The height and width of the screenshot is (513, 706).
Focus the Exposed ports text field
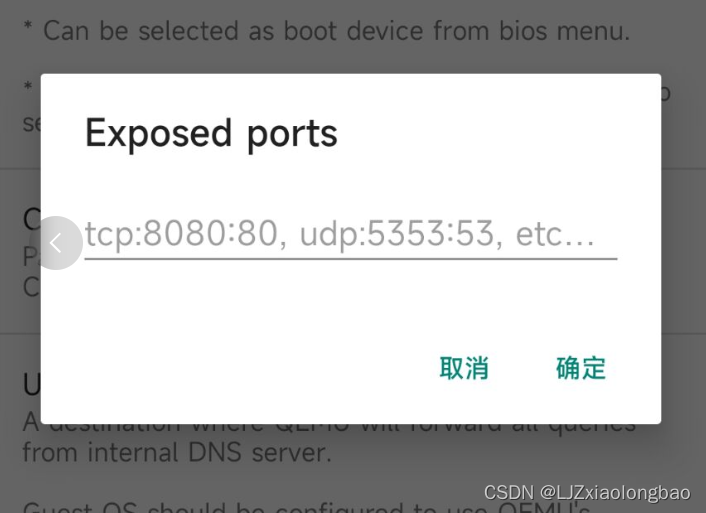[x=351, y=236]
